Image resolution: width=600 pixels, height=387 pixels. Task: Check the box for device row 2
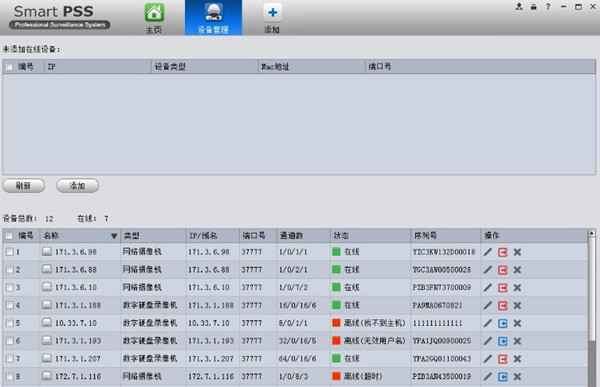pyautogui.click(x=10, y=269)
